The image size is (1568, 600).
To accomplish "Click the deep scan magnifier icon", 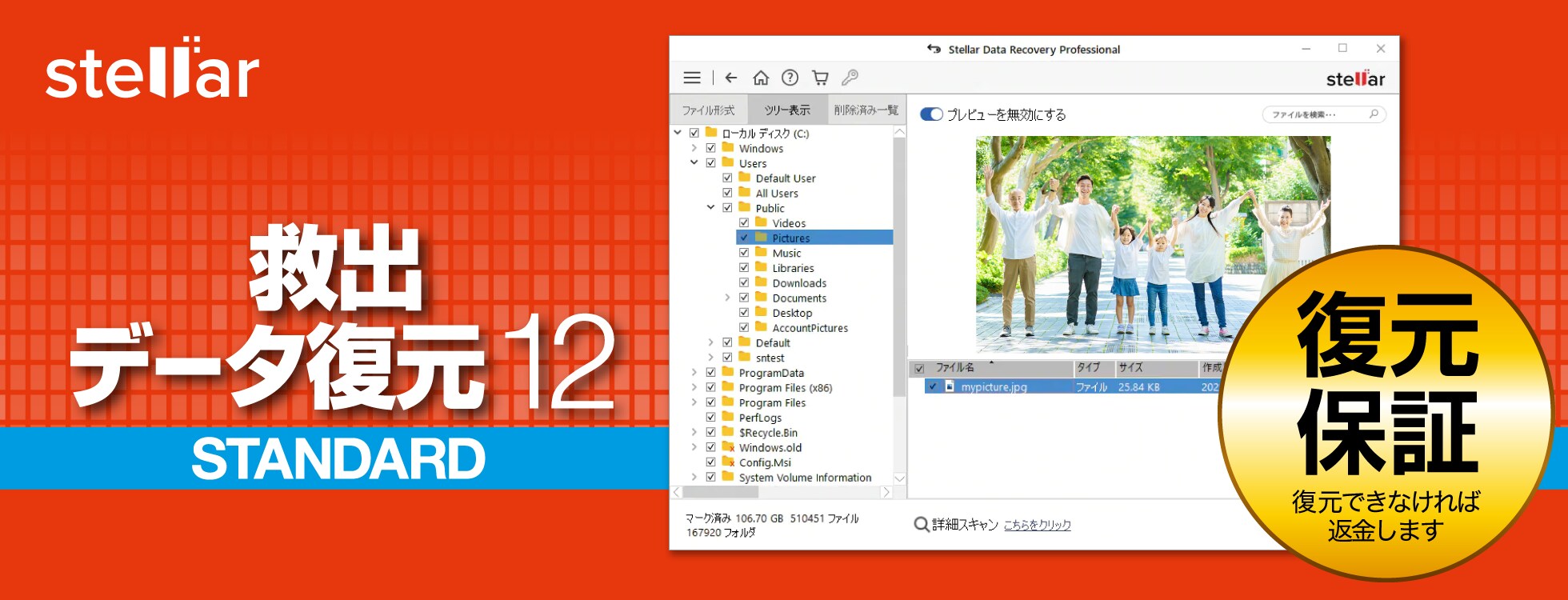I will (922, 525).
